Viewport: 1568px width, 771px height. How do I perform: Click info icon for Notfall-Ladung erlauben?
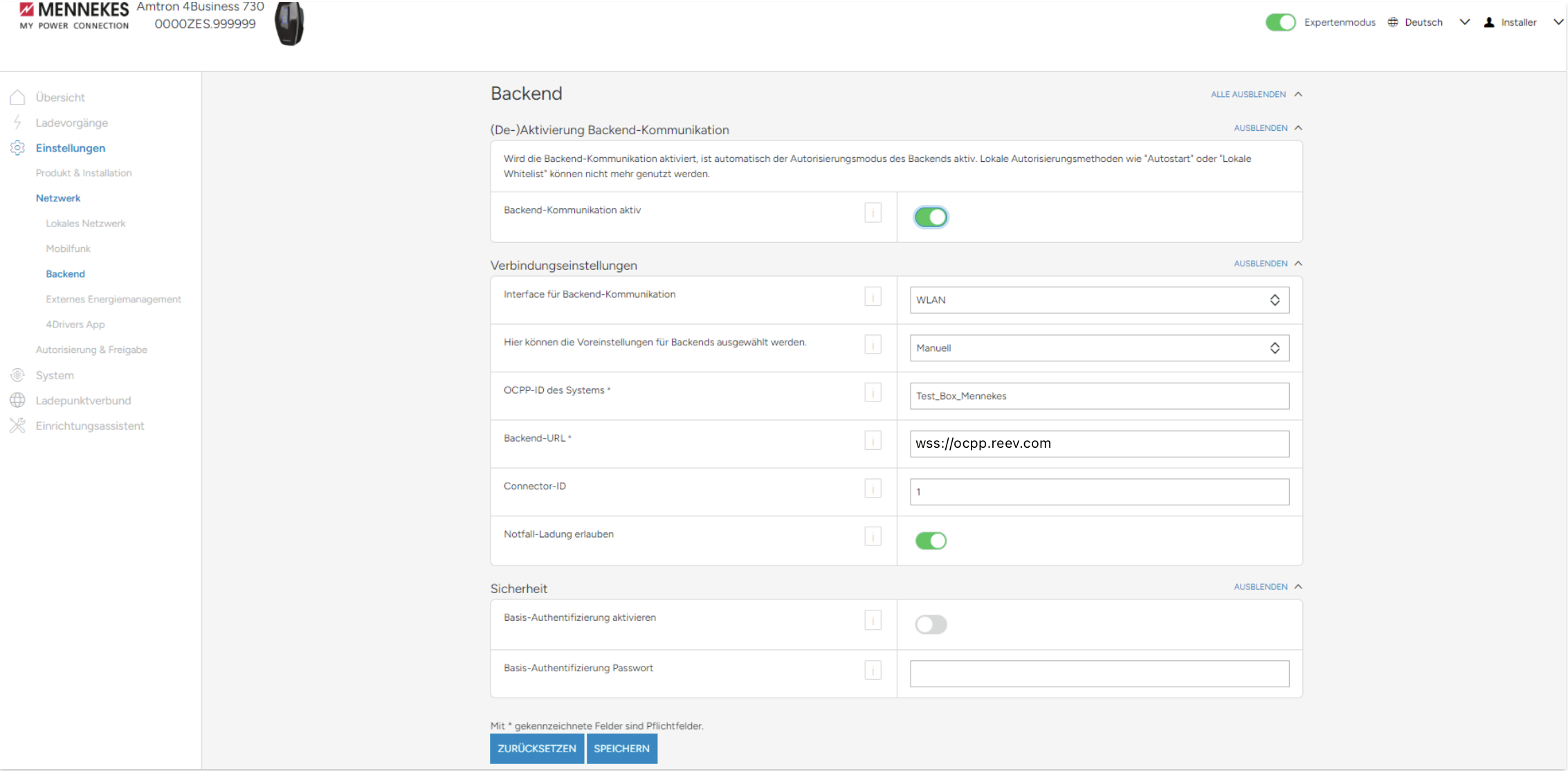873,536
